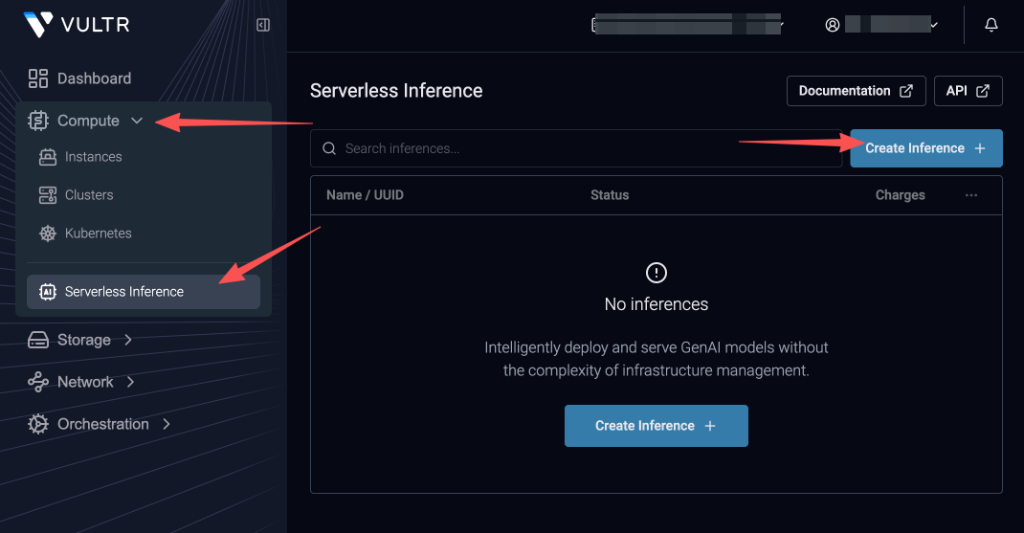This screenshot has width=1024, height=533.
Task: Sort by Charges column
Action: pos(900,195)
